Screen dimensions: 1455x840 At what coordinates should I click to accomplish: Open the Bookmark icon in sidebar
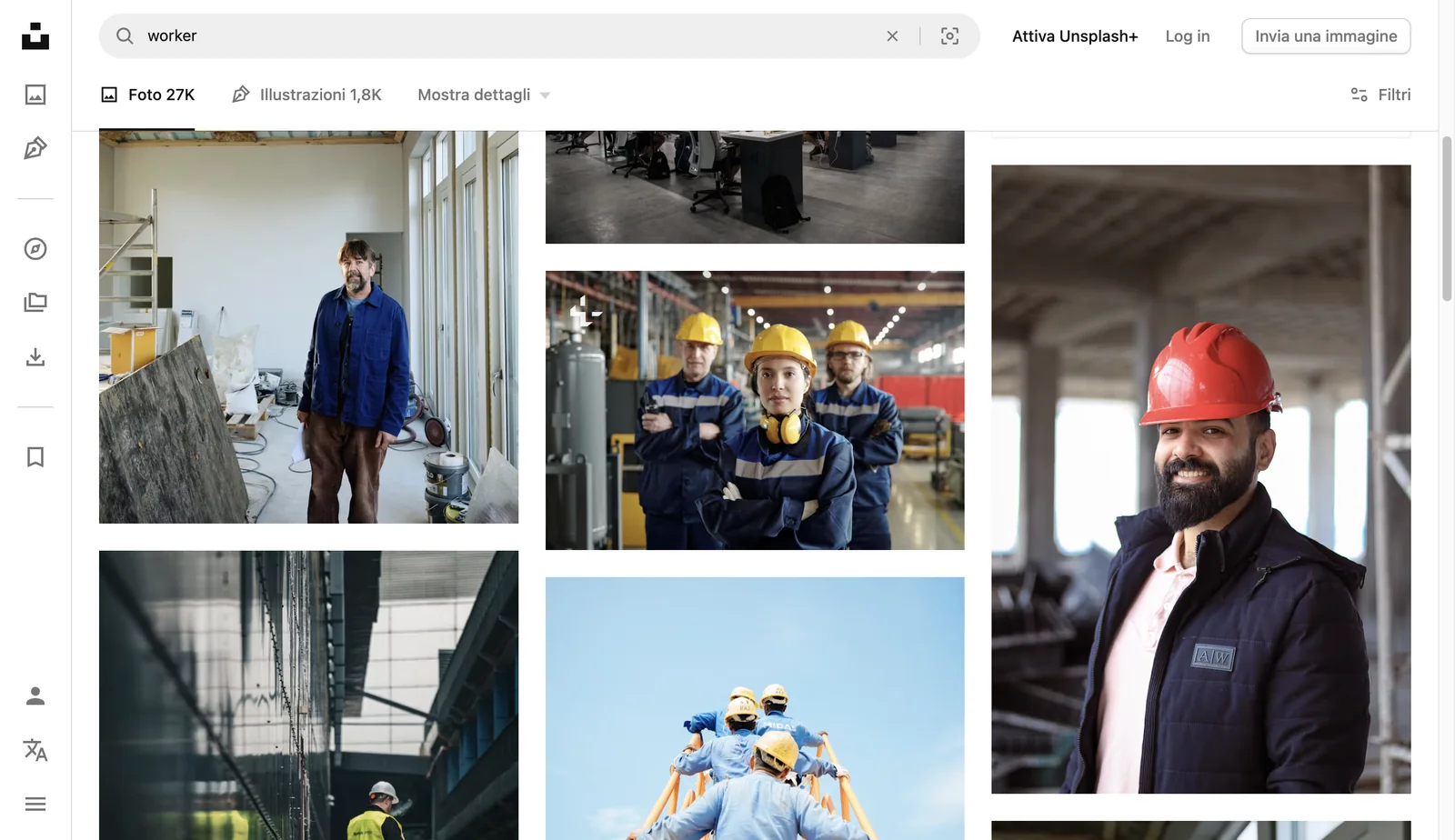(x=35, y=456)
